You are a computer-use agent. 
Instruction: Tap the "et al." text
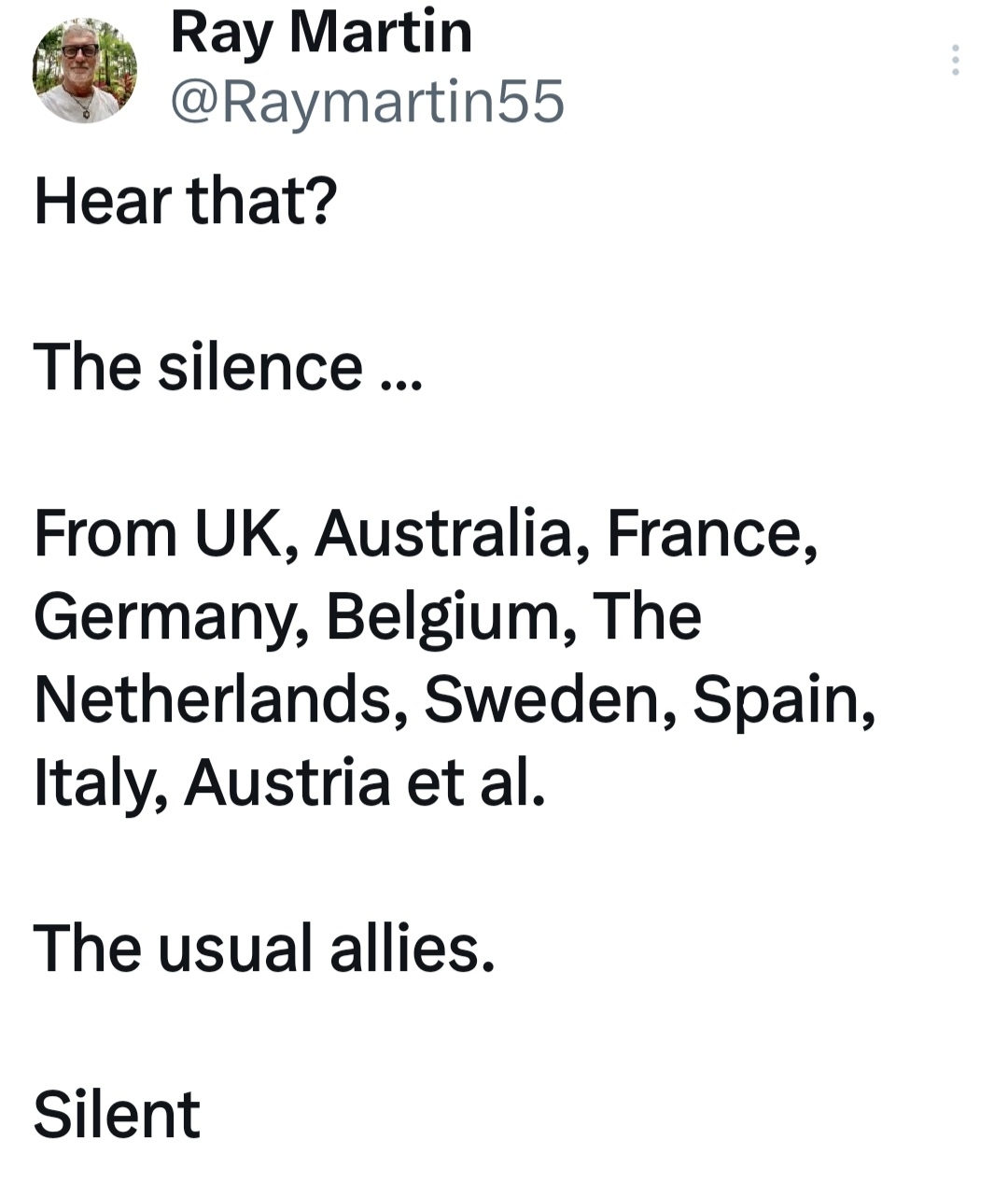(x=475, y=782)
